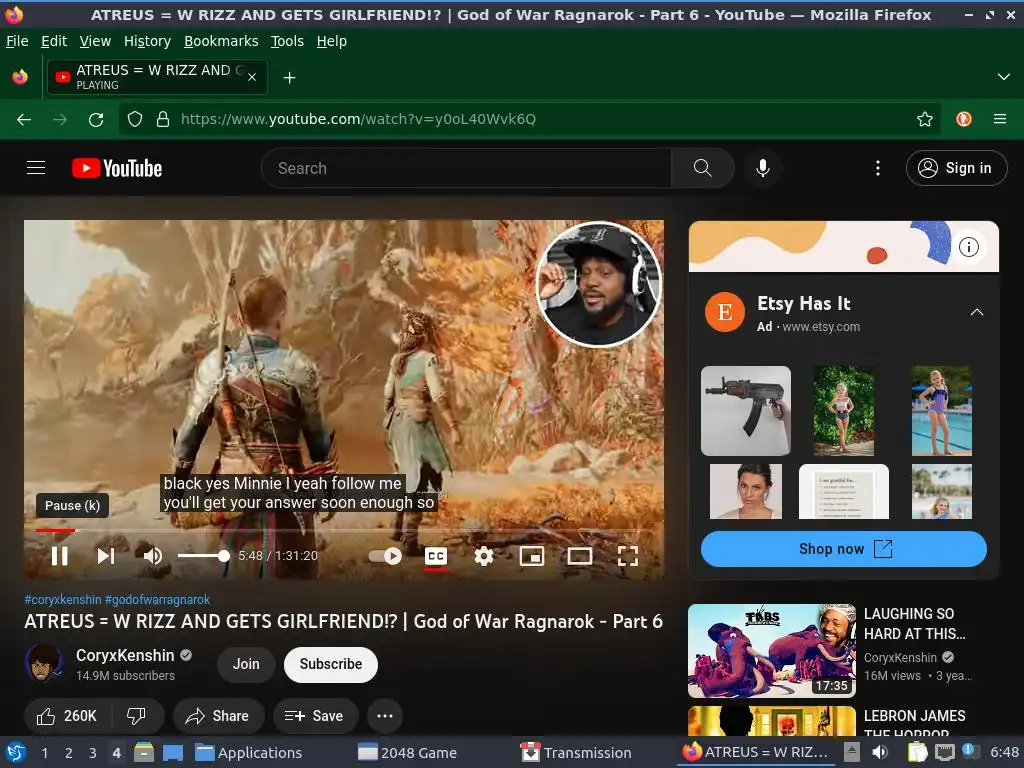The height and width of the screenshot is (768, 1024).
Task: Open tracking protection shield icon
Action: pos(135,119)
